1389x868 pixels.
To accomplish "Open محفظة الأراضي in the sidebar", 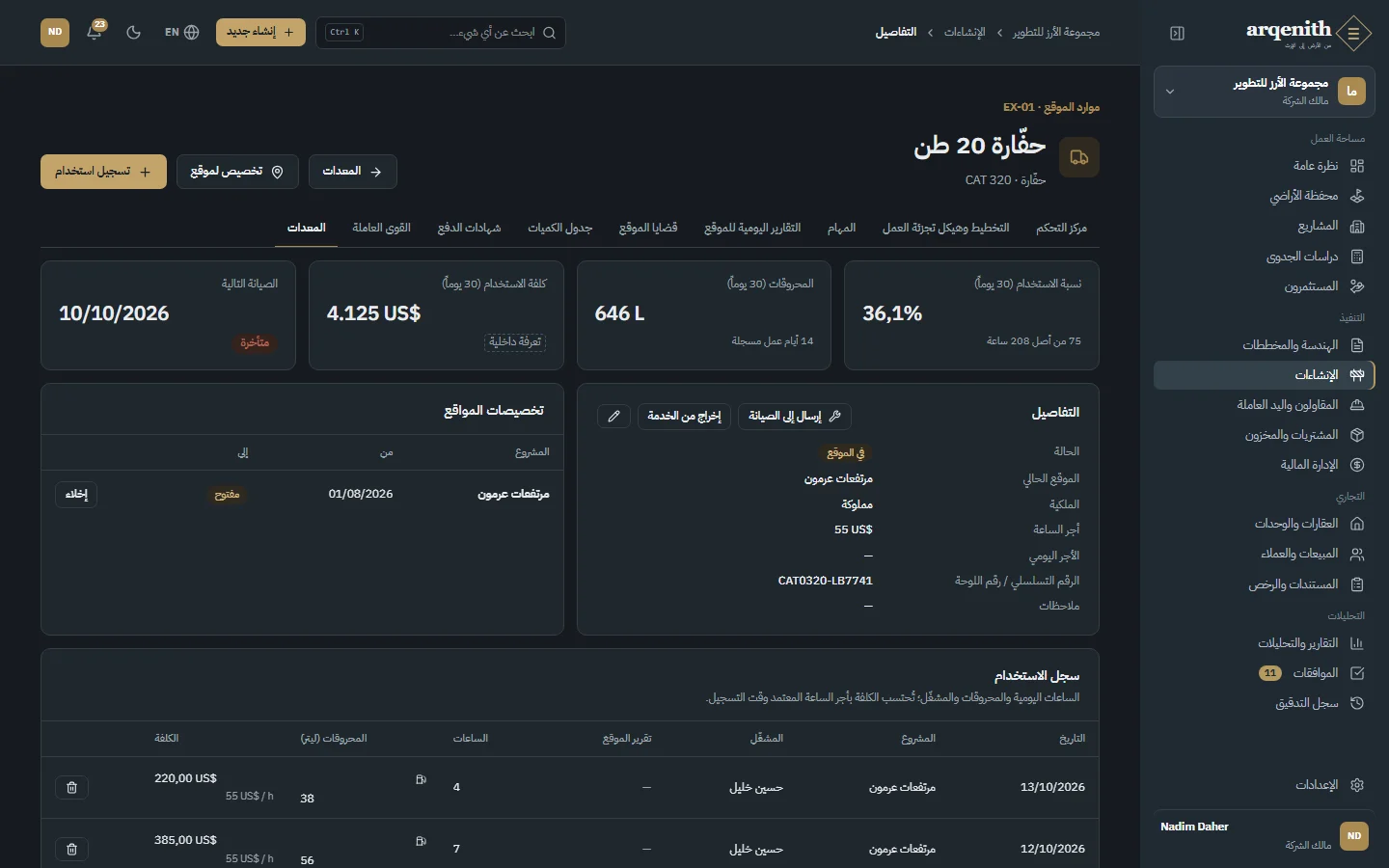I will pos(1264,196).
